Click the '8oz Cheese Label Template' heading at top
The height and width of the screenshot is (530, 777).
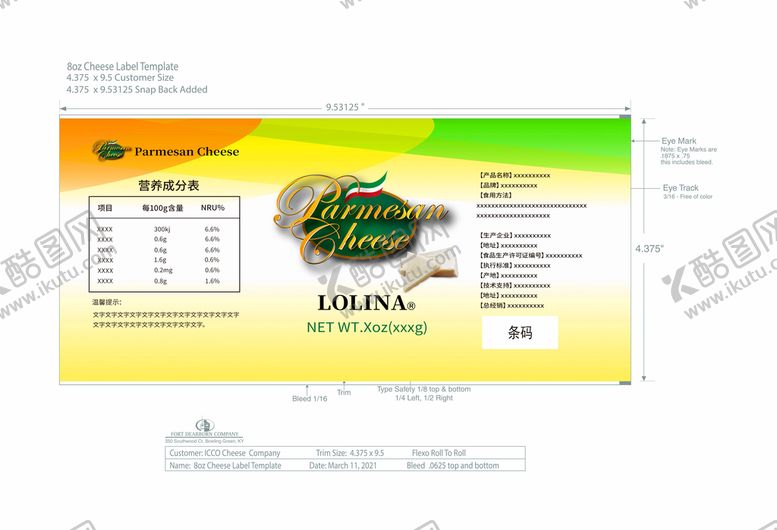[122, 66]
